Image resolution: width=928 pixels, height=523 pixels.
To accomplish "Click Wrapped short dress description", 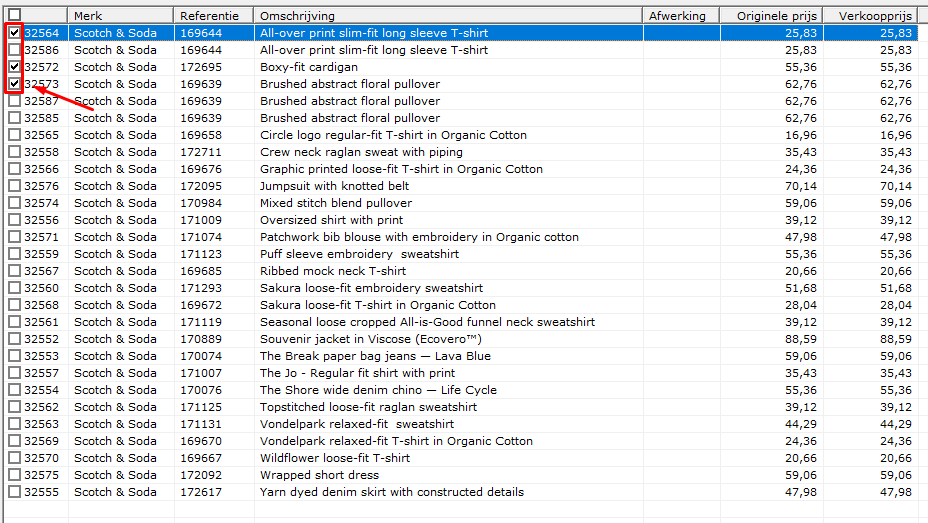I will [x=320, y=475].
